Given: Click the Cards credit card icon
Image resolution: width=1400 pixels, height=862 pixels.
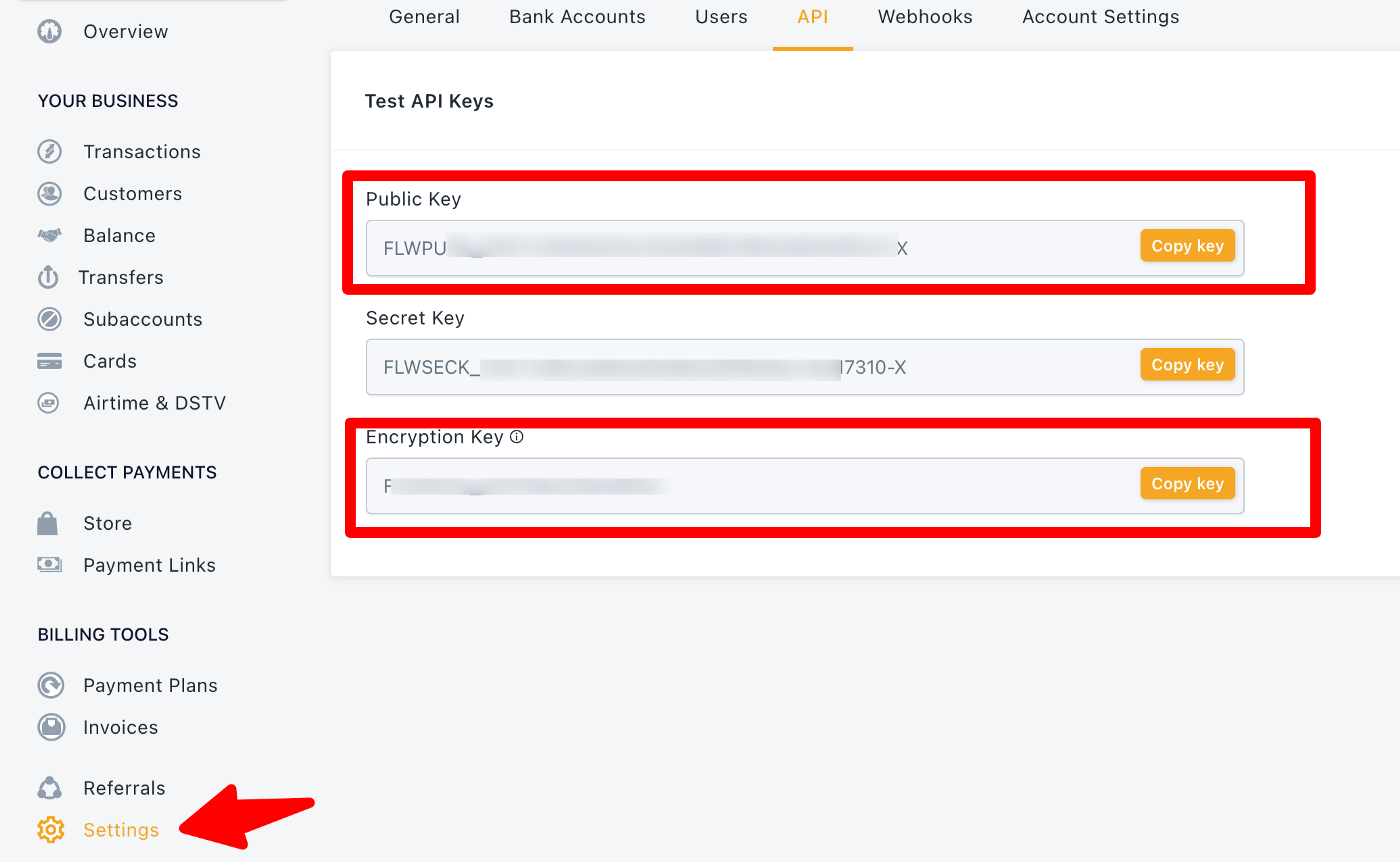Looking at the screenshot, I should [x=49, y=362].
